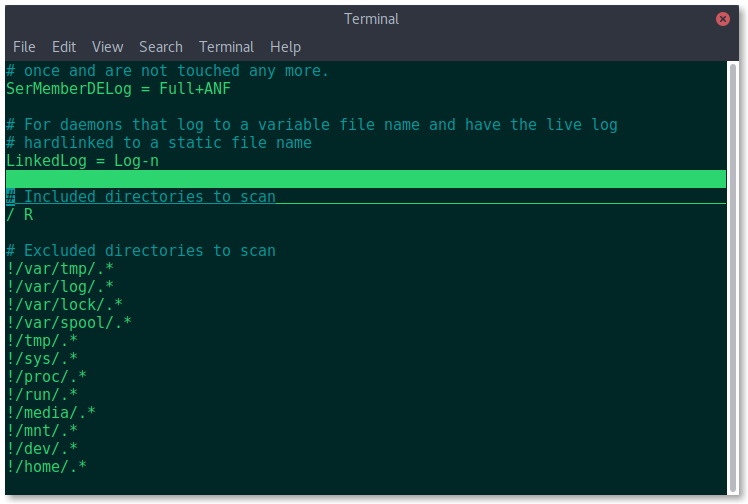Click the !/proc/.* exclusion line
Image resolution: width=748 pixels, height=504 pixels.
coord(46,377)
